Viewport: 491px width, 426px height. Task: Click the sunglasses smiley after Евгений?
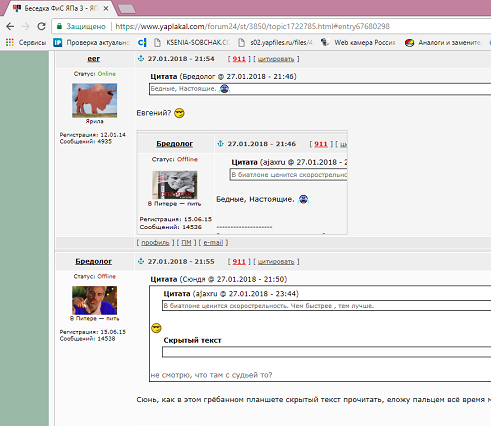[x=179, y=113]
